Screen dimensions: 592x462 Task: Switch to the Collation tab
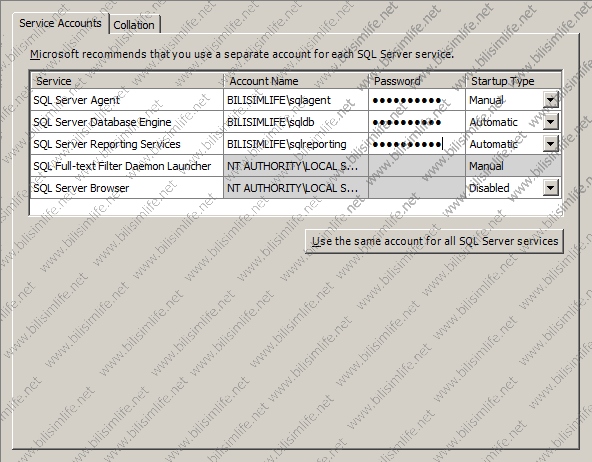(134, 25)
